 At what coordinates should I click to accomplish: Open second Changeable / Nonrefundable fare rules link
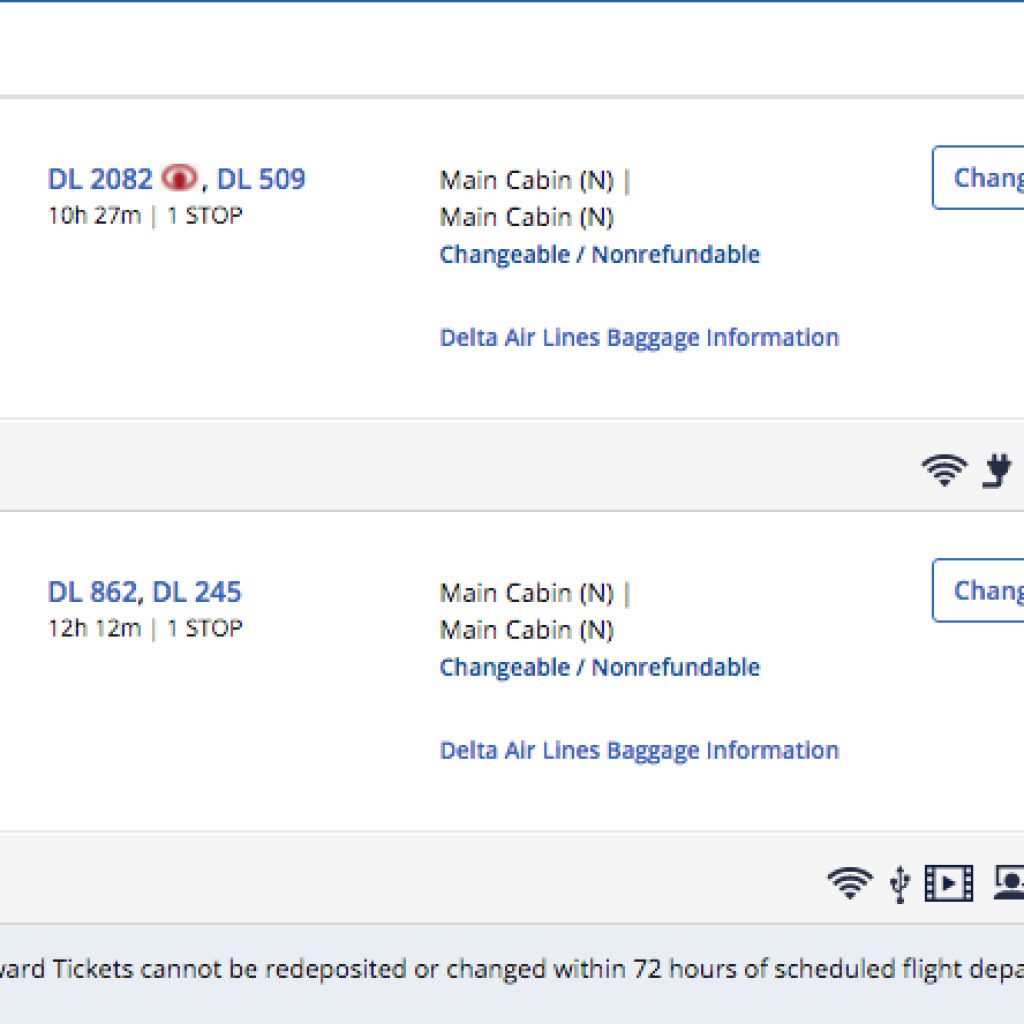(600, 667)
